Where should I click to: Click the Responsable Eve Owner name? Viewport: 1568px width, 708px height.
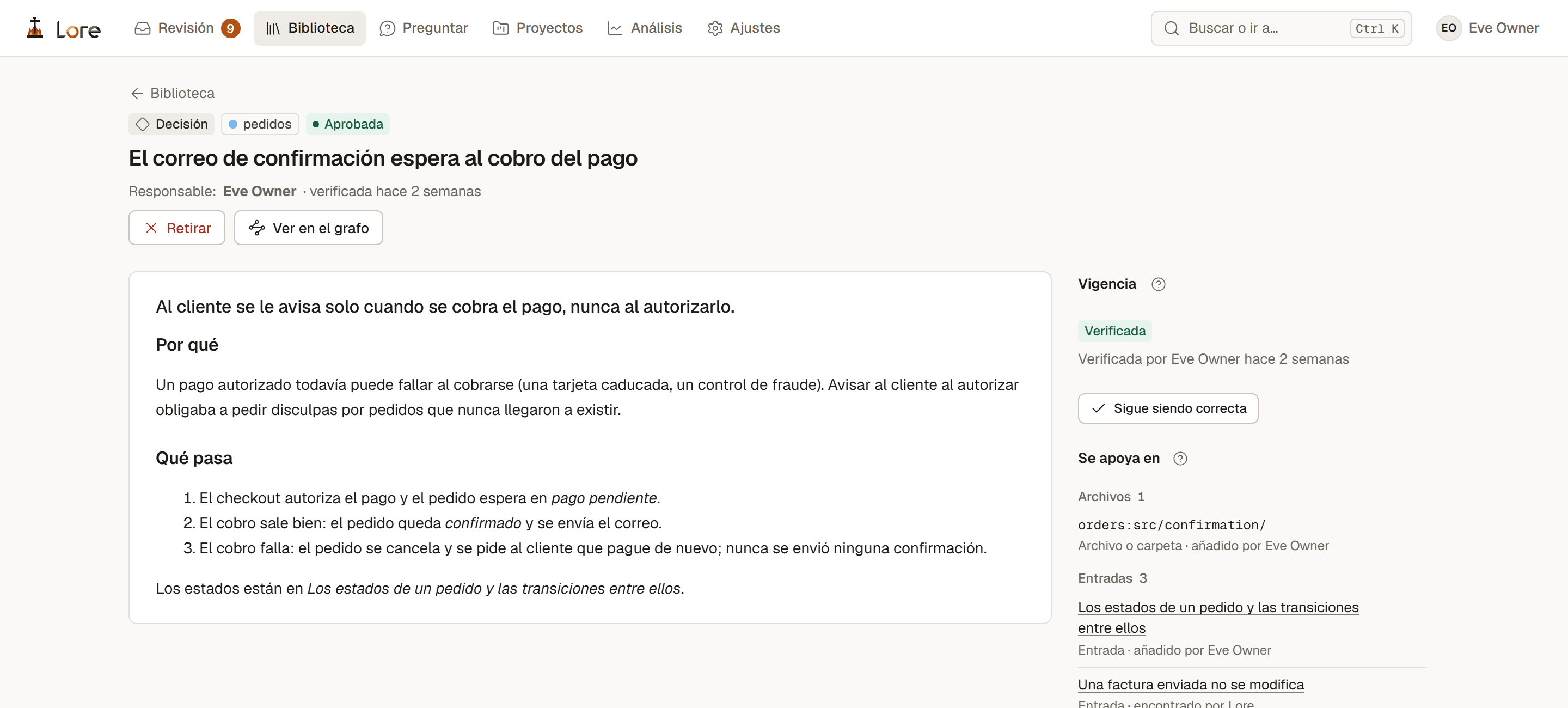click(259, 191)
